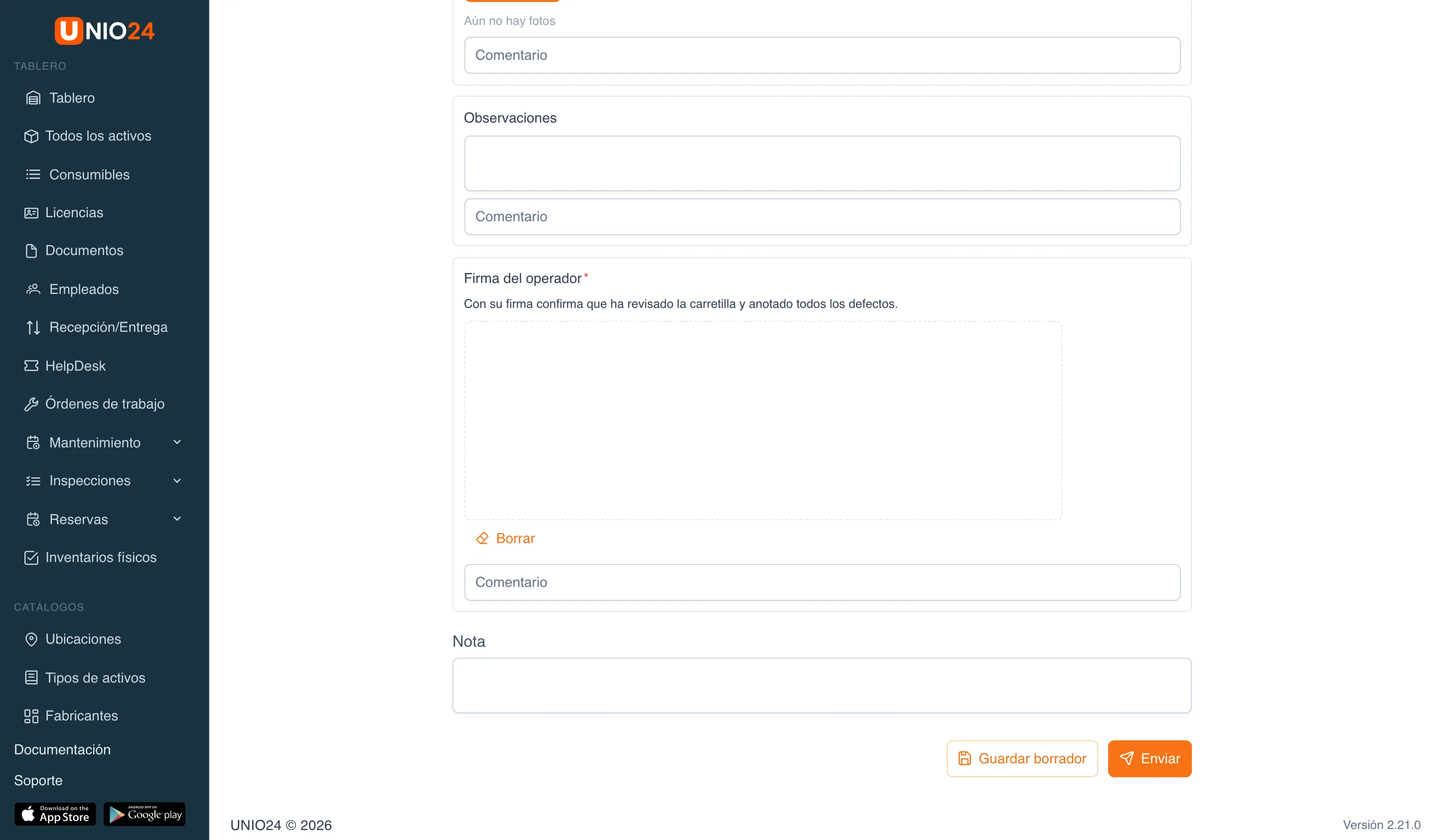Click the Tipos de activos icon

(x=31, y=677)
